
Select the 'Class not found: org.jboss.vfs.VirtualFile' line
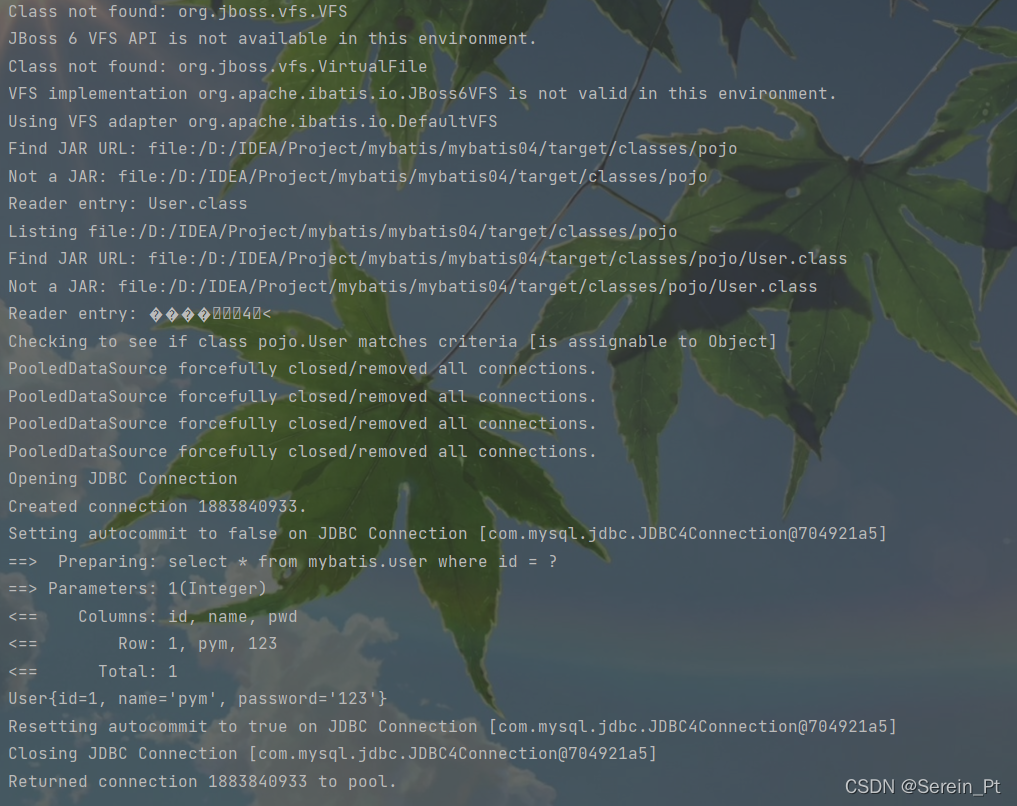tap(218, 67)
